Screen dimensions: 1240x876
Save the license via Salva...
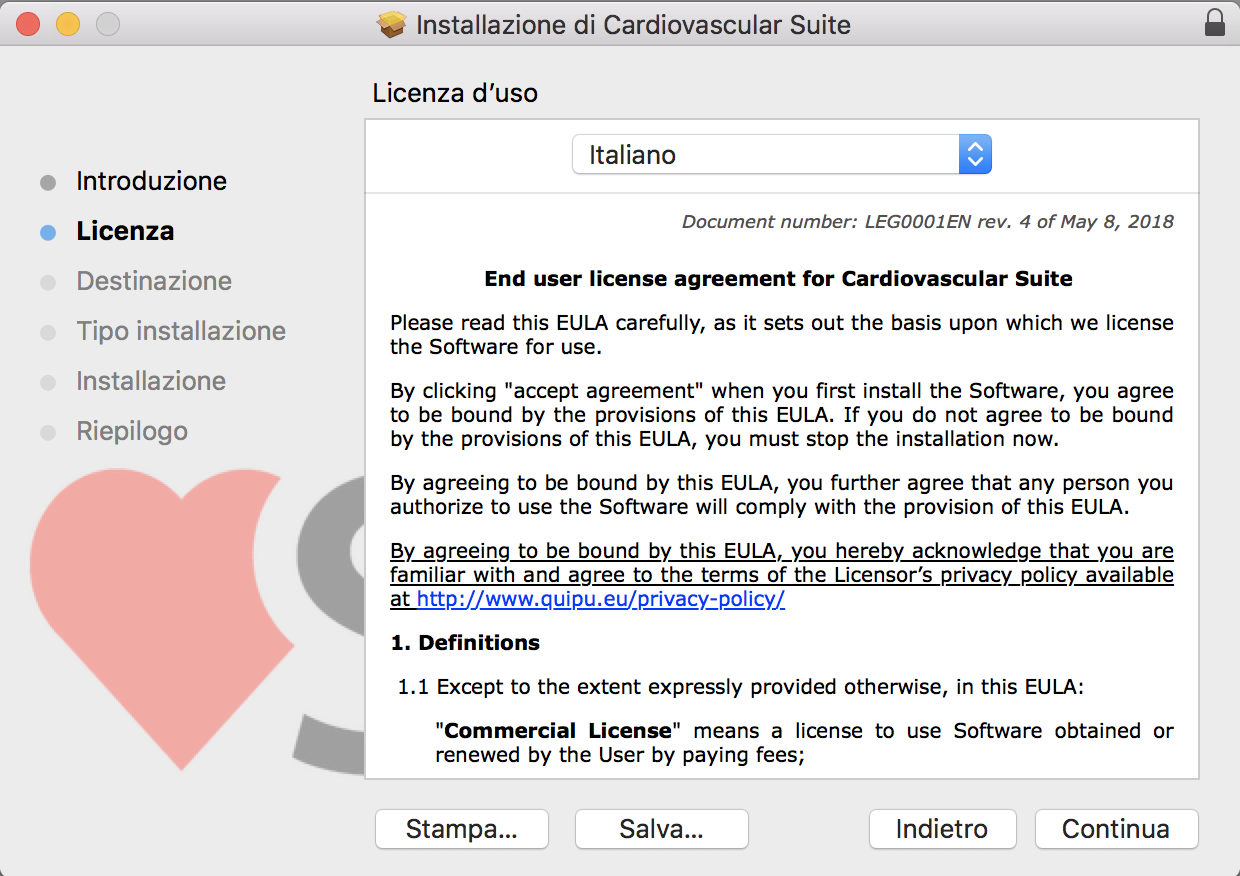coord(661,829)
